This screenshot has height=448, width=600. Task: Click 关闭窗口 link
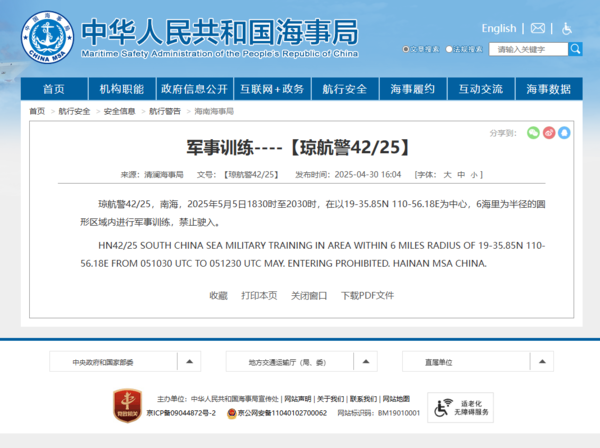pyautogui.click(x=309, y=295)
